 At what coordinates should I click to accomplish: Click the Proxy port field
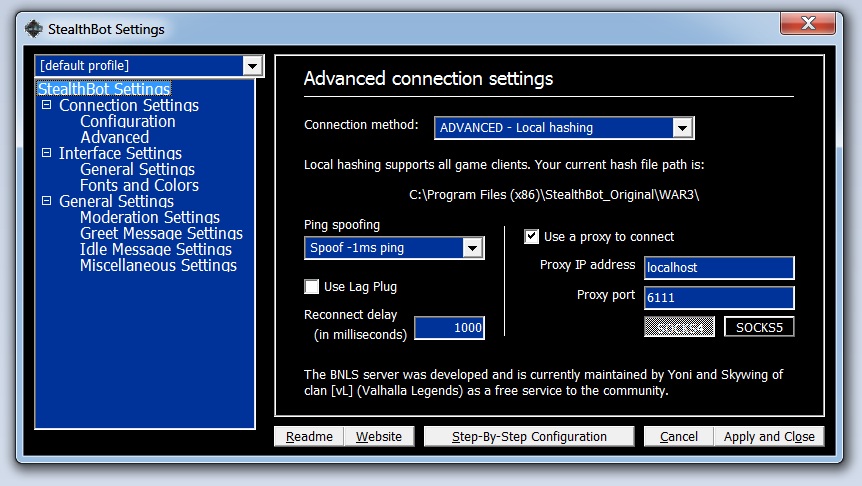pyautogui.click(x=719, y=297)
